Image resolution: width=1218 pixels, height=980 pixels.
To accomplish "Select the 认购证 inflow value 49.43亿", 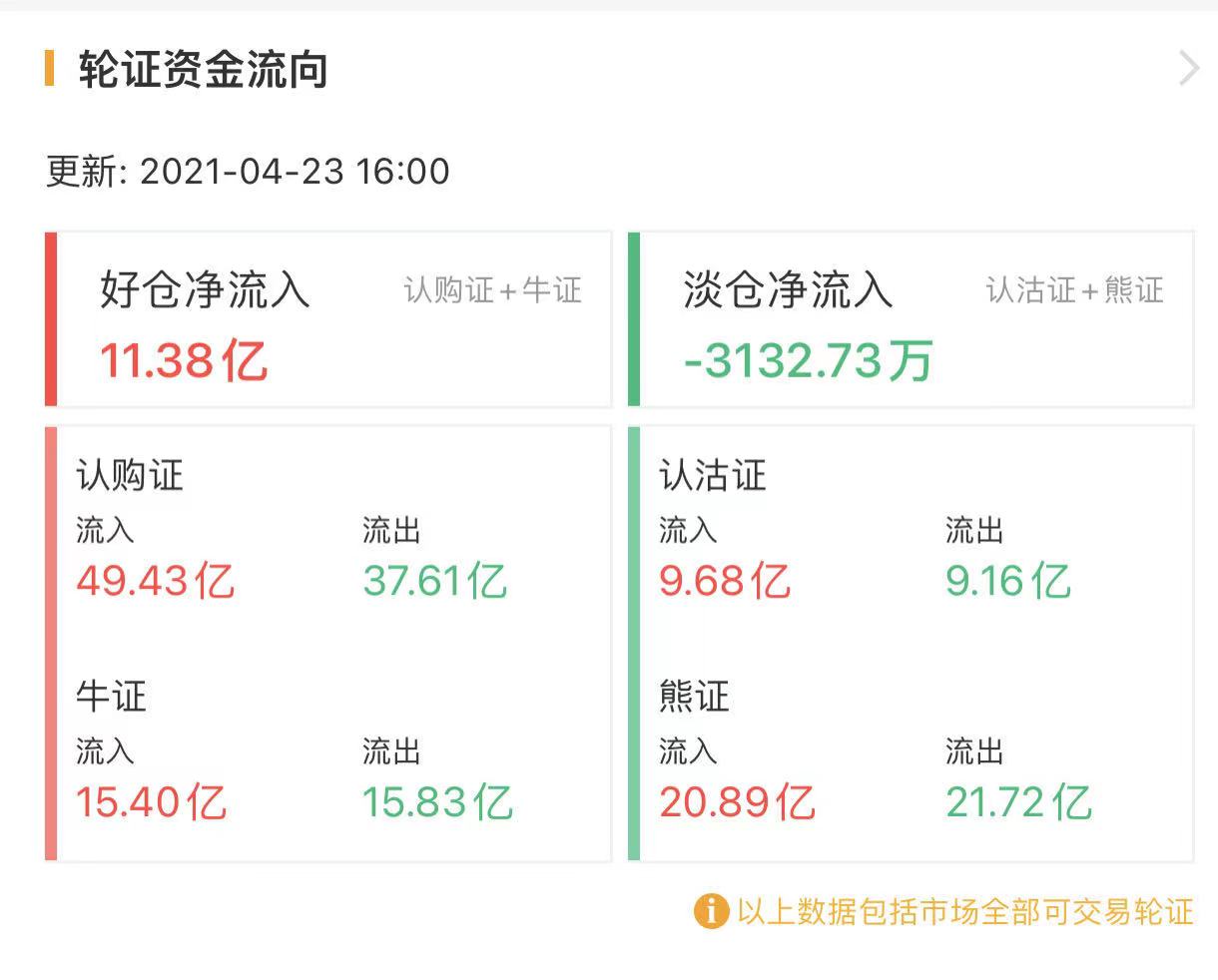I will point(156,581).
